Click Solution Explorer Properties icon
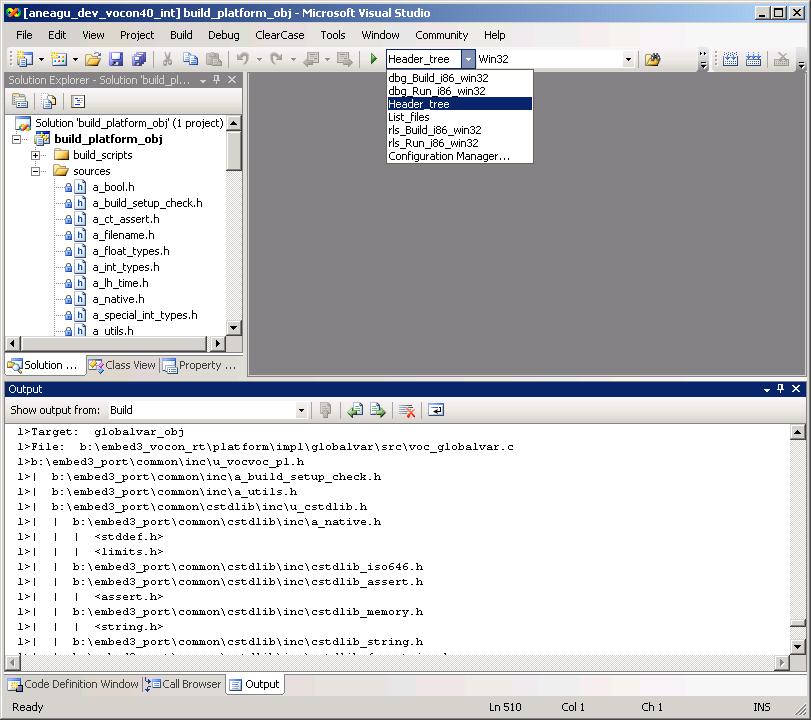 click(20, 101)
